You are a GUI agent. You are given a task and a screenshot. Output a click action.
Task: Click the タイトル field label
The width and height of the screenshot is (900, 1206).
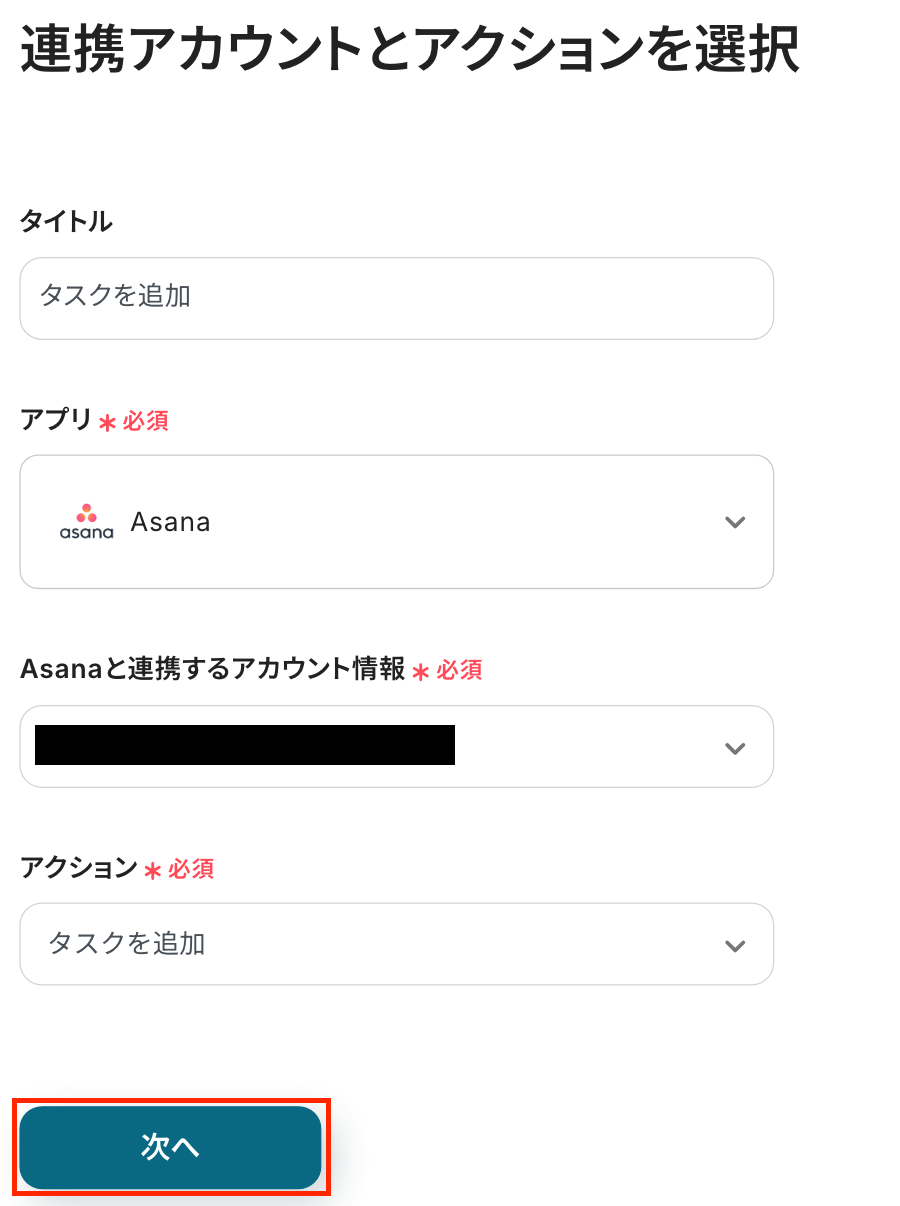coord(66,221)
